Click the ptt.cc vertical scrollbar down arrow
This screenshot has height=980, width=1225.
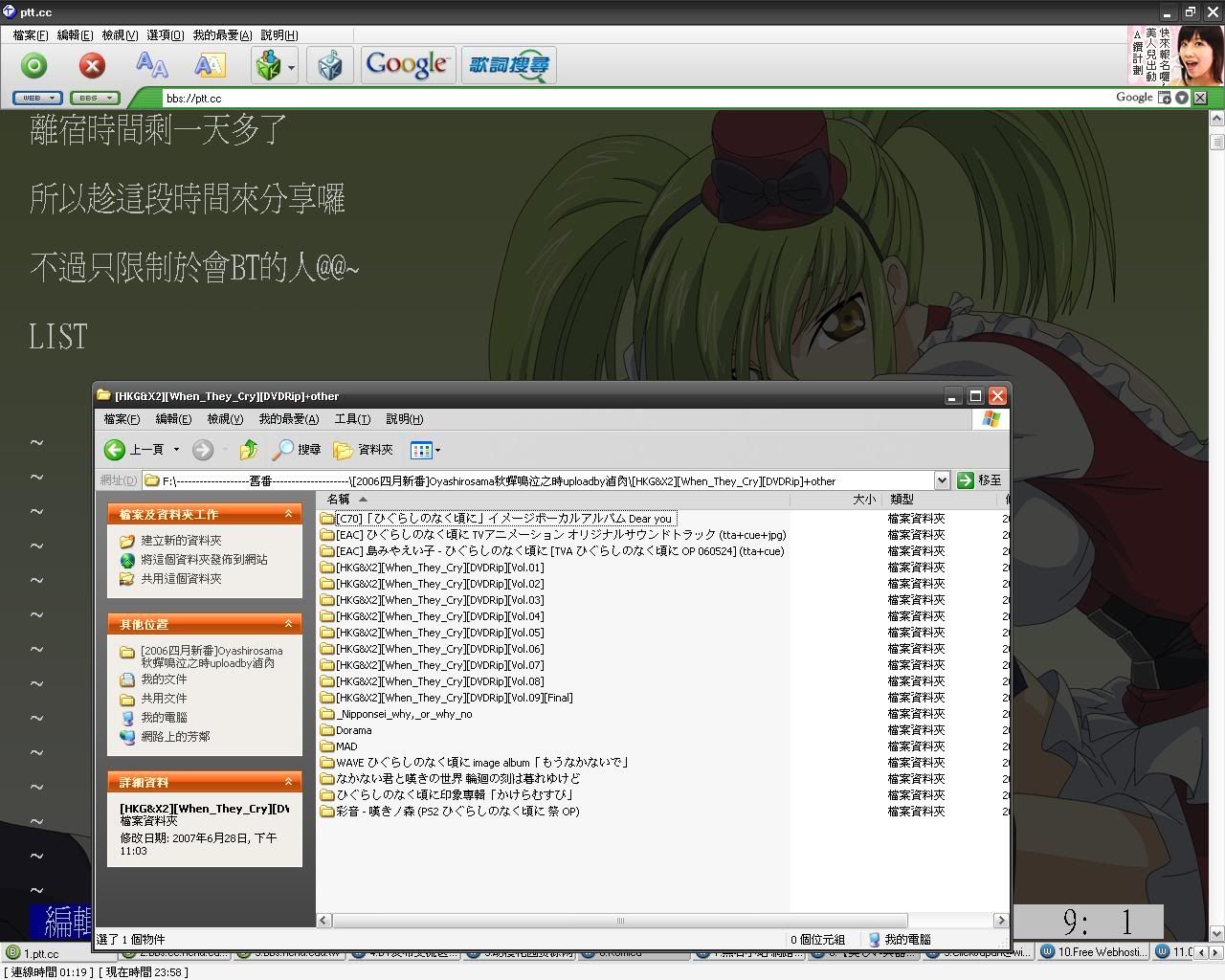[1217, 934]
